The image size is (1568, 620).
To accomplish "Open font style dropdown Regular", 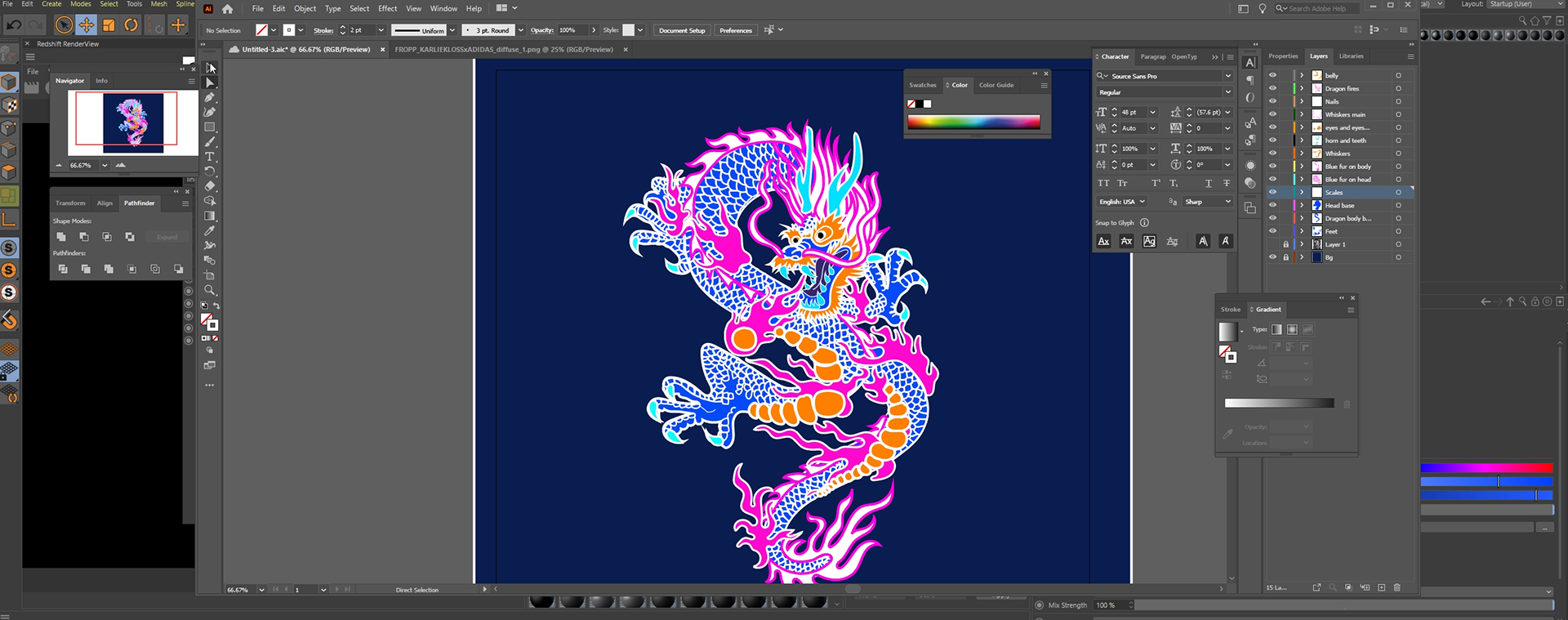I will (x=1227, y=92).
